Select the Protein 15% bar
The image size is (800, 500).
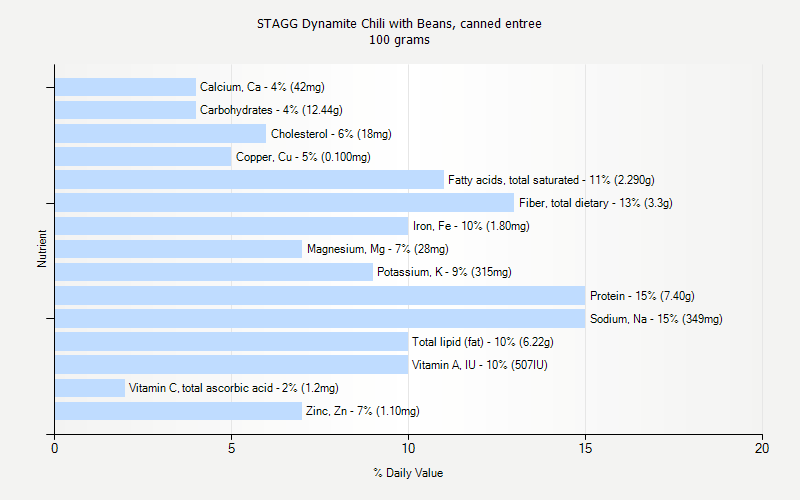tap(320, 295)
